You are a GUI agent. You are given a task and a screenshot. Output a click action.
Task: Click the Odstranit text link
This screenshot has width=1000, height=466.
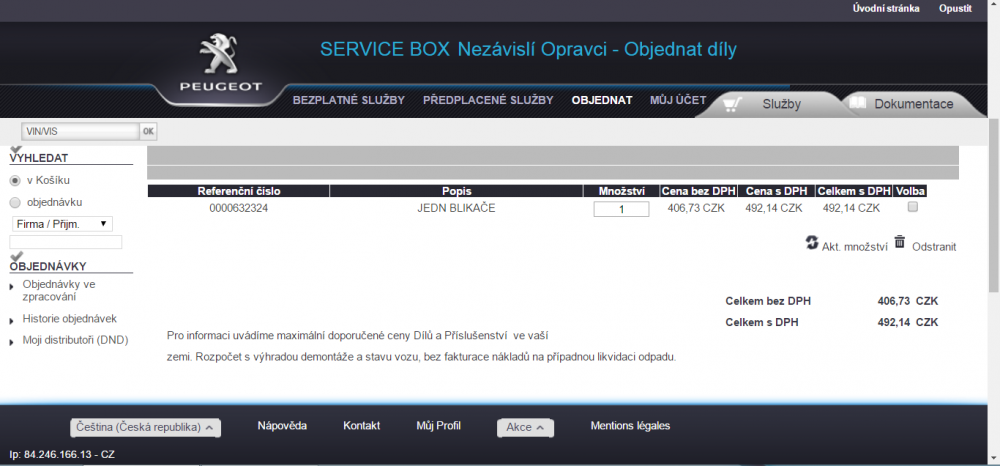pyautogui.click(x=934, y=247)
